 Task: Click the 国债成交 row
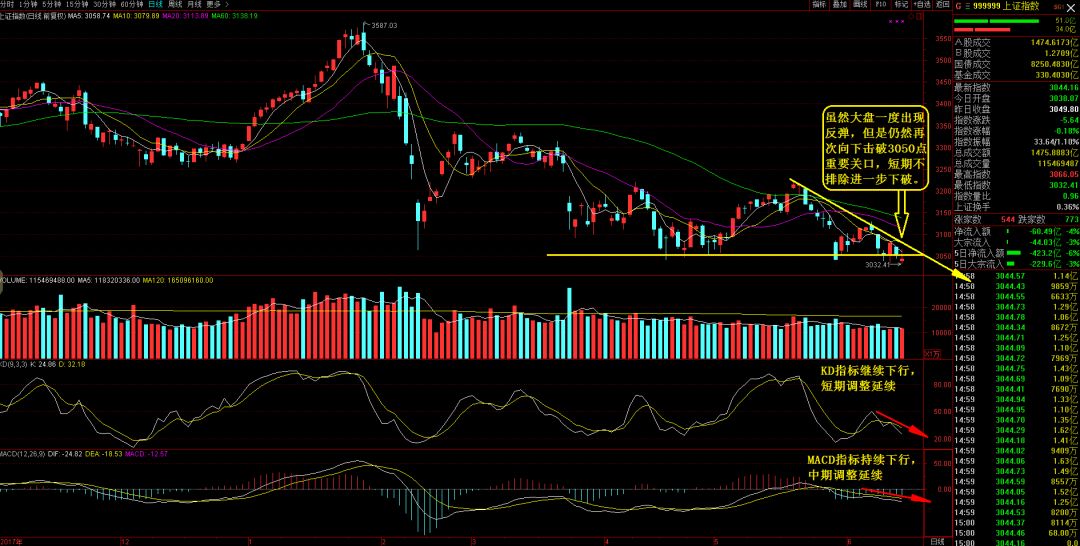[x=1016, y=64]
